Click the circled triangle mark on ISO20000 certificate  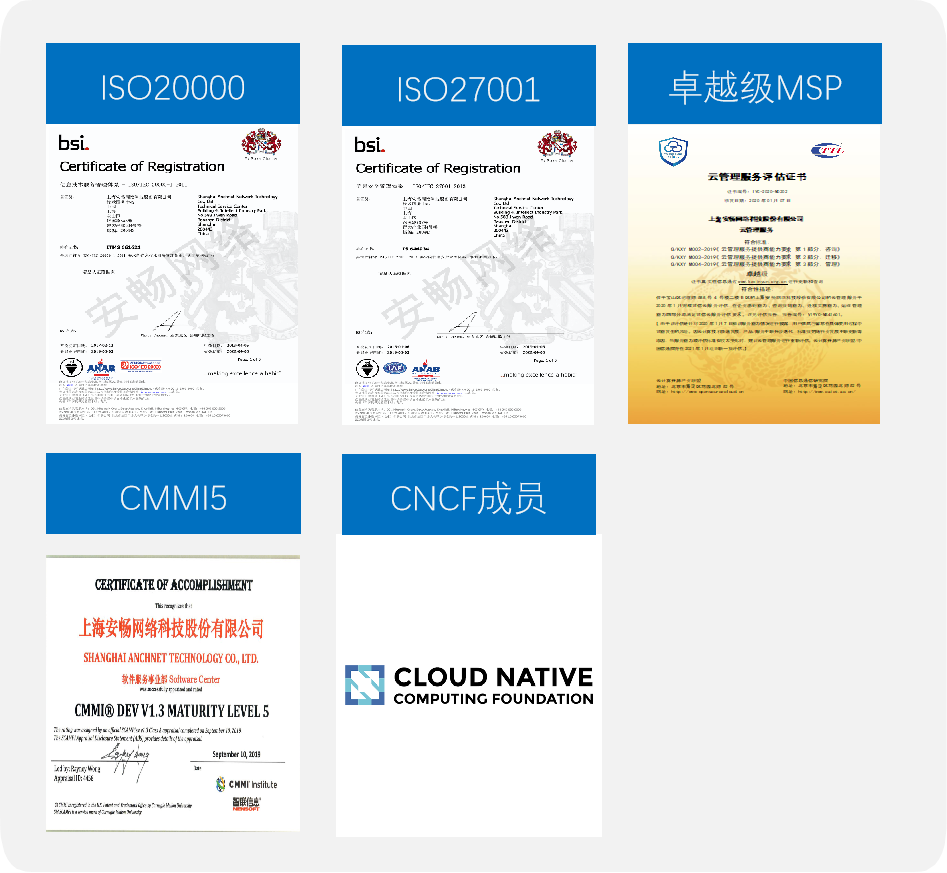click(71, 367)
